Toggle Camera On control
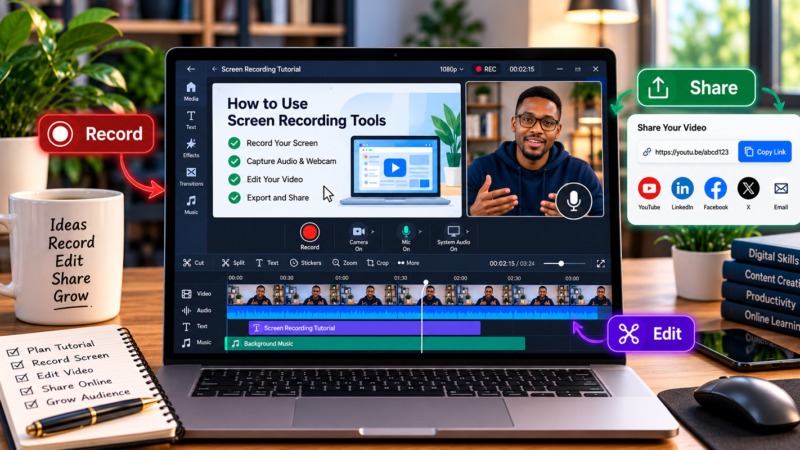This screenshot has width=800, height=450. tap(359, 238)
